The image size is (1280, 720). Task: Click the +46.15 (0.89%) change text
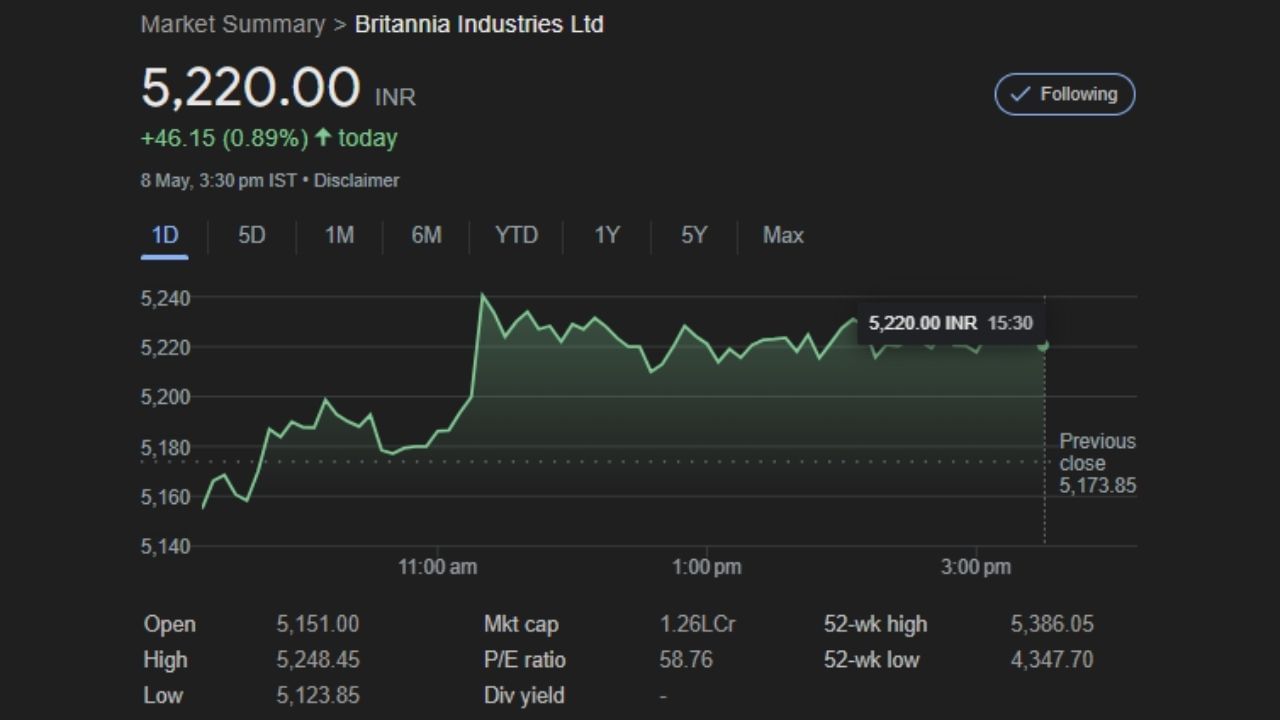[x=224, y=138]
